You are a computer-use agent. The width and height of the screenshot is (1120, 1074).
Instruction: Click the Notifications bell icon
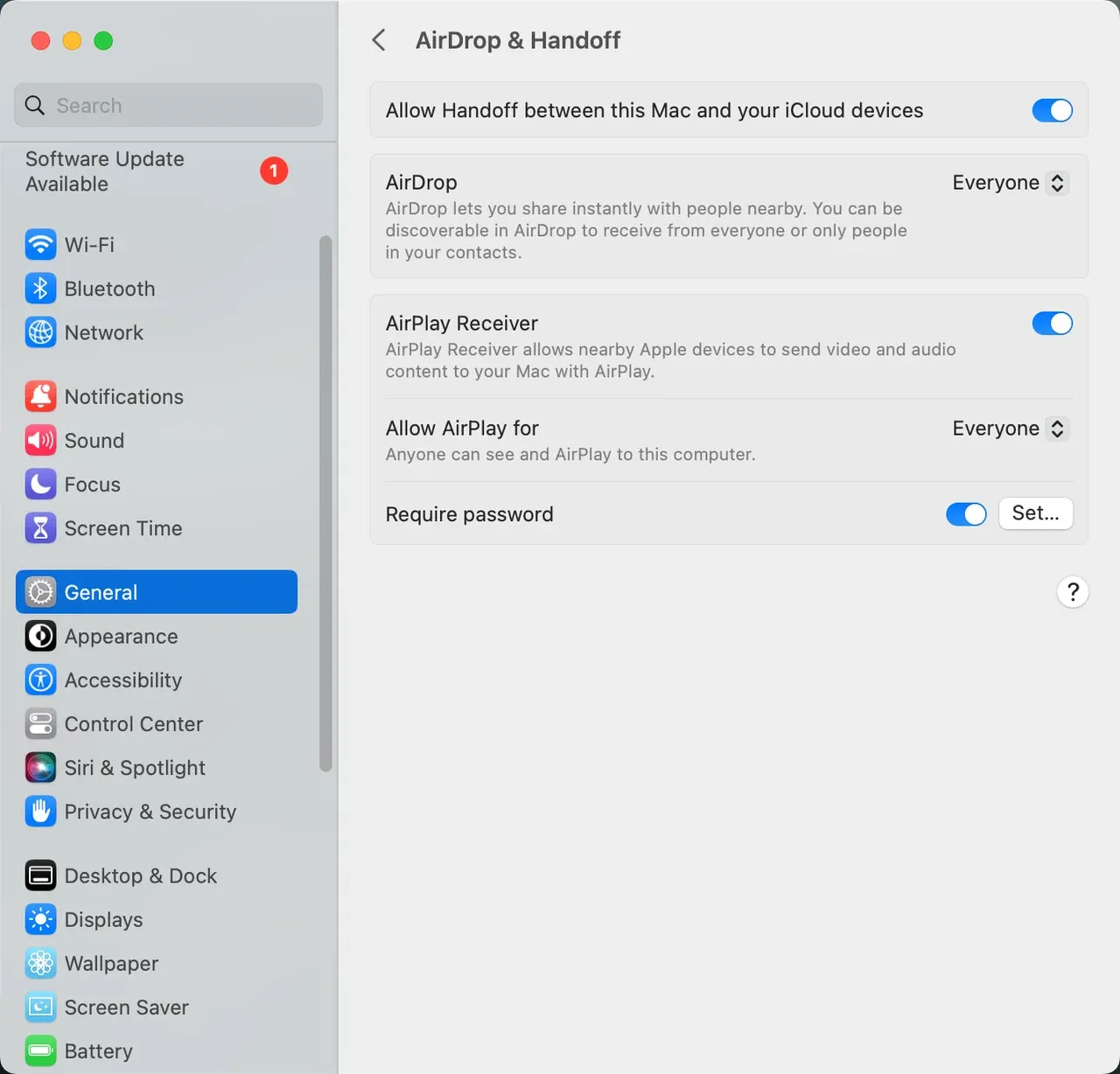40,397
